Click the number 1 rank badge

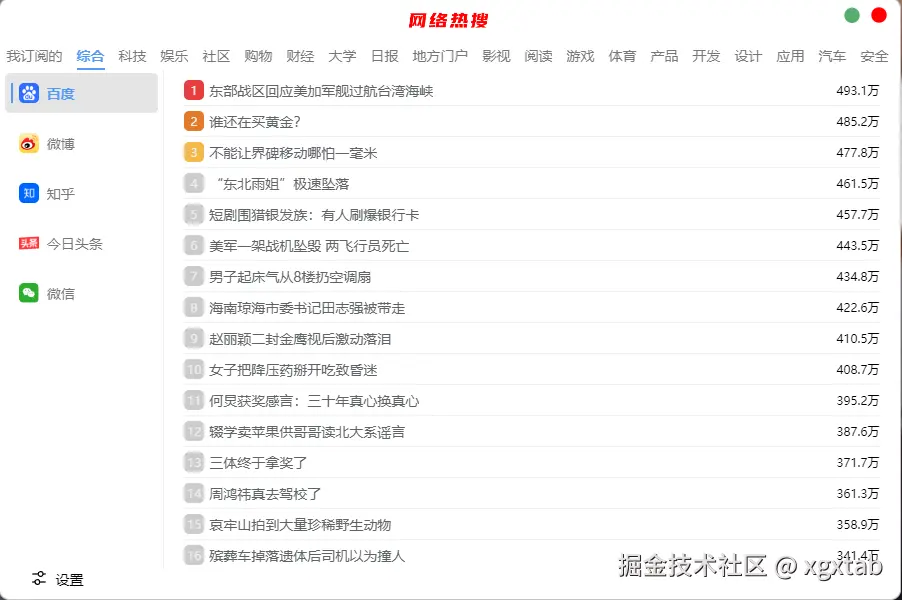(x=193, y=90)
